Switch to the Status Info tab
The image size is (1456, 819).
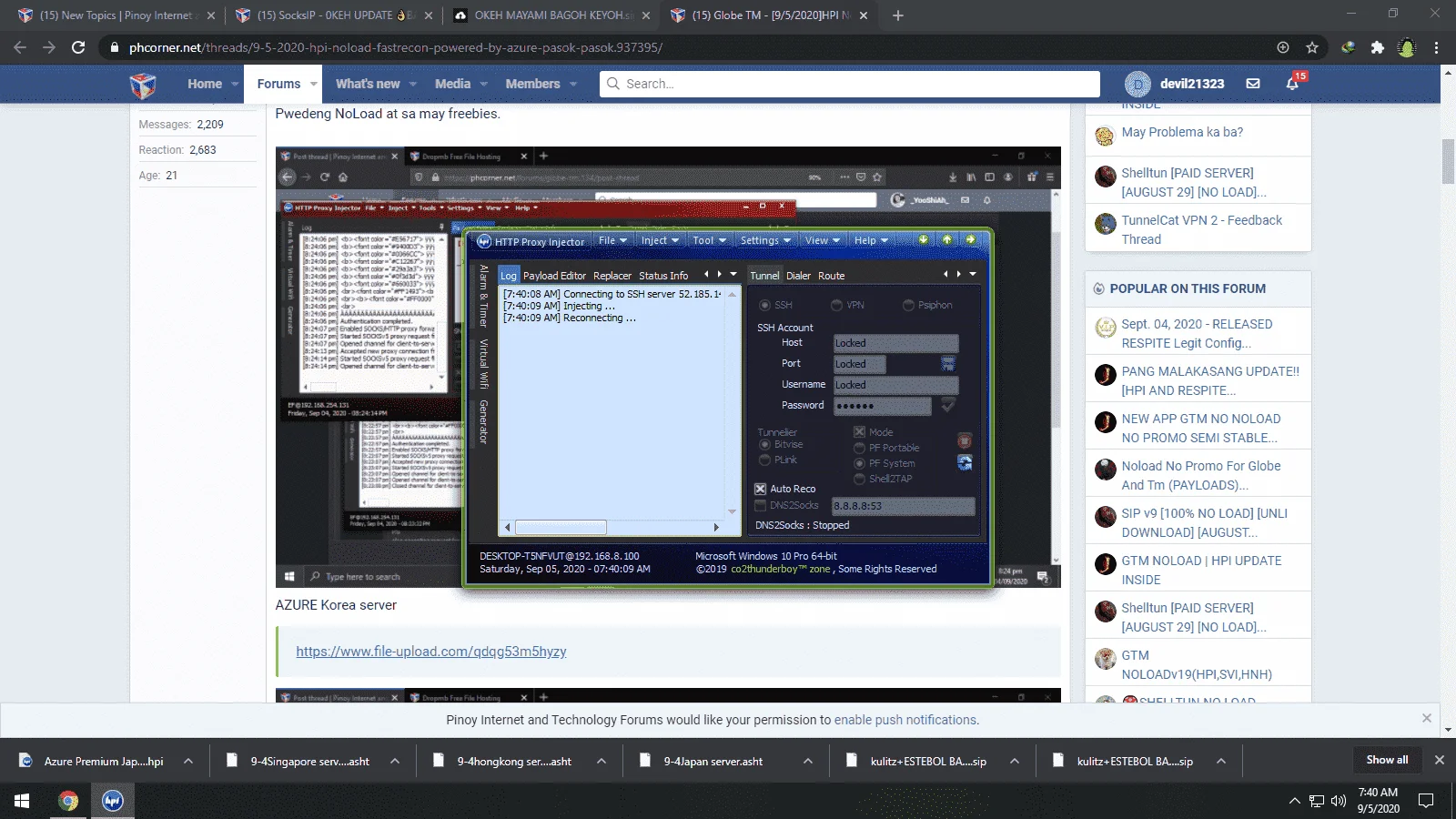pos(663,276)
